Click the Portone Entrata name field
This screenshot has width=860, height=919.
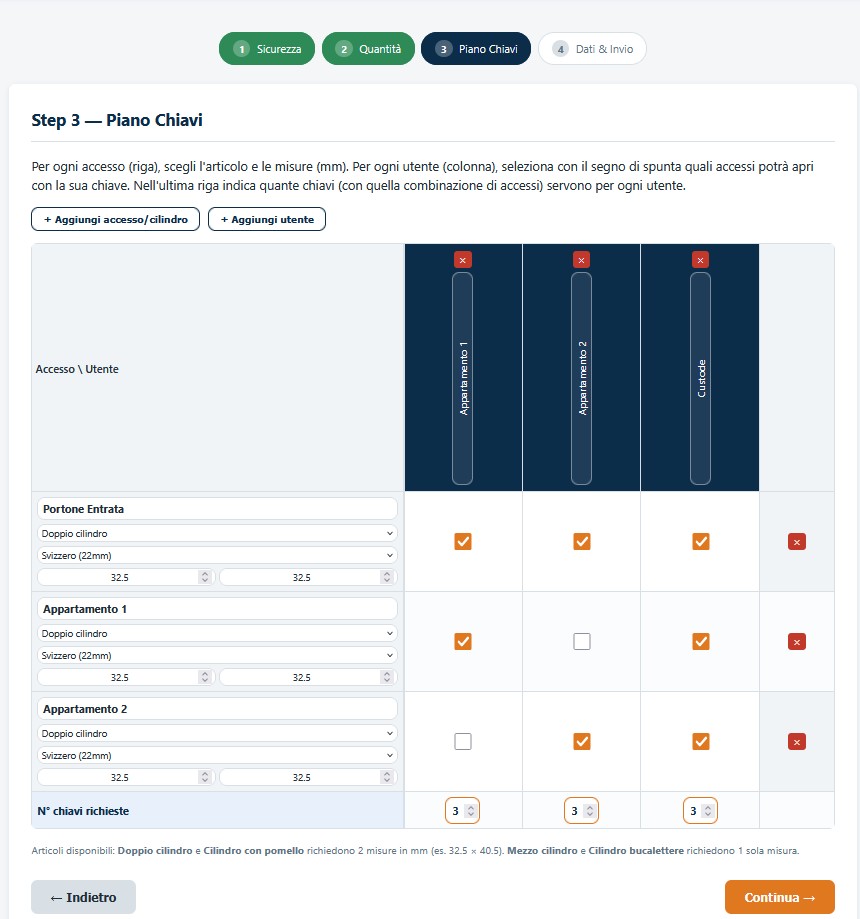point(217,509)
